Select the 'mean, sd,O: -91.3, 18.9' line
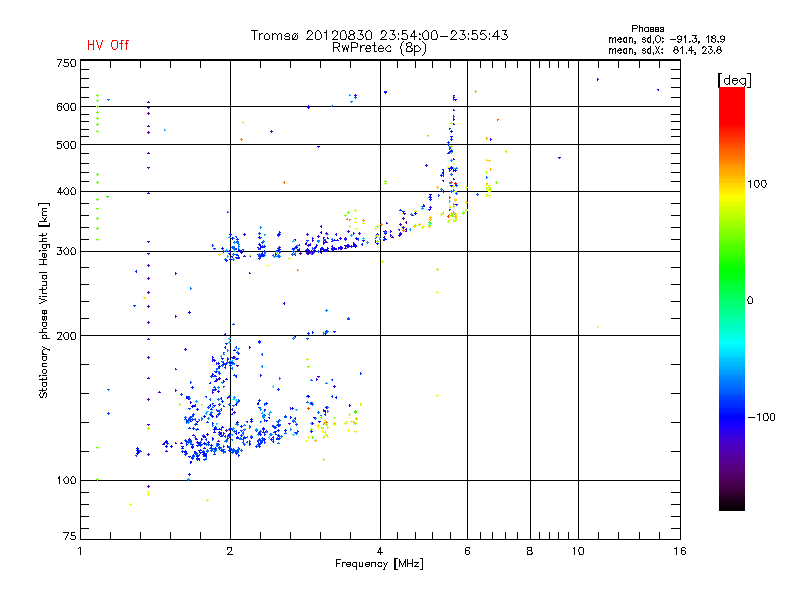This screenshot has width=800, height=600. (x=666, y=39)
